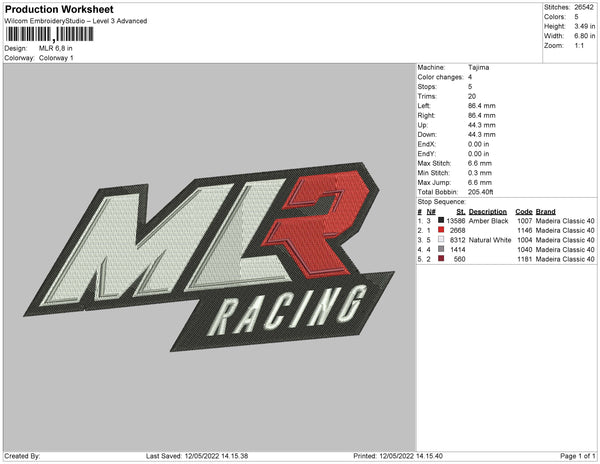The height and width of the screenshot is (464, 600).
Task: Select the Stitches value 26542
Action: click(x=584, y=7)
